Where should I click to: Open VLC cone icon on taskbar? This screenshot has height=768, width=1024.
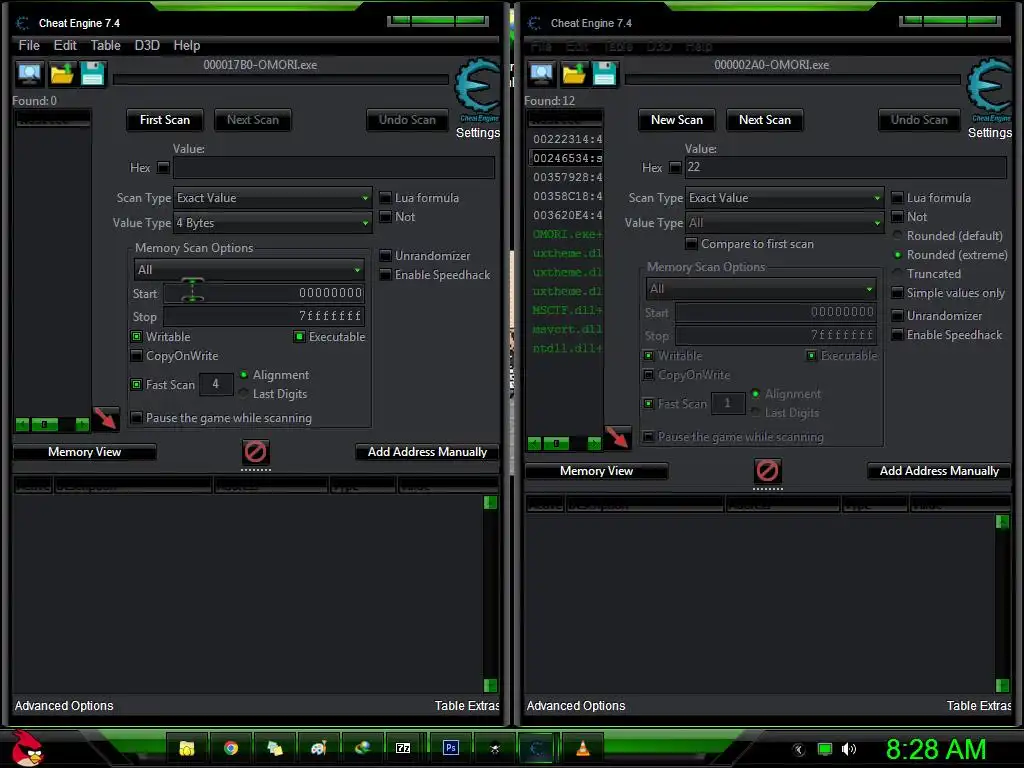coord(583,748)
